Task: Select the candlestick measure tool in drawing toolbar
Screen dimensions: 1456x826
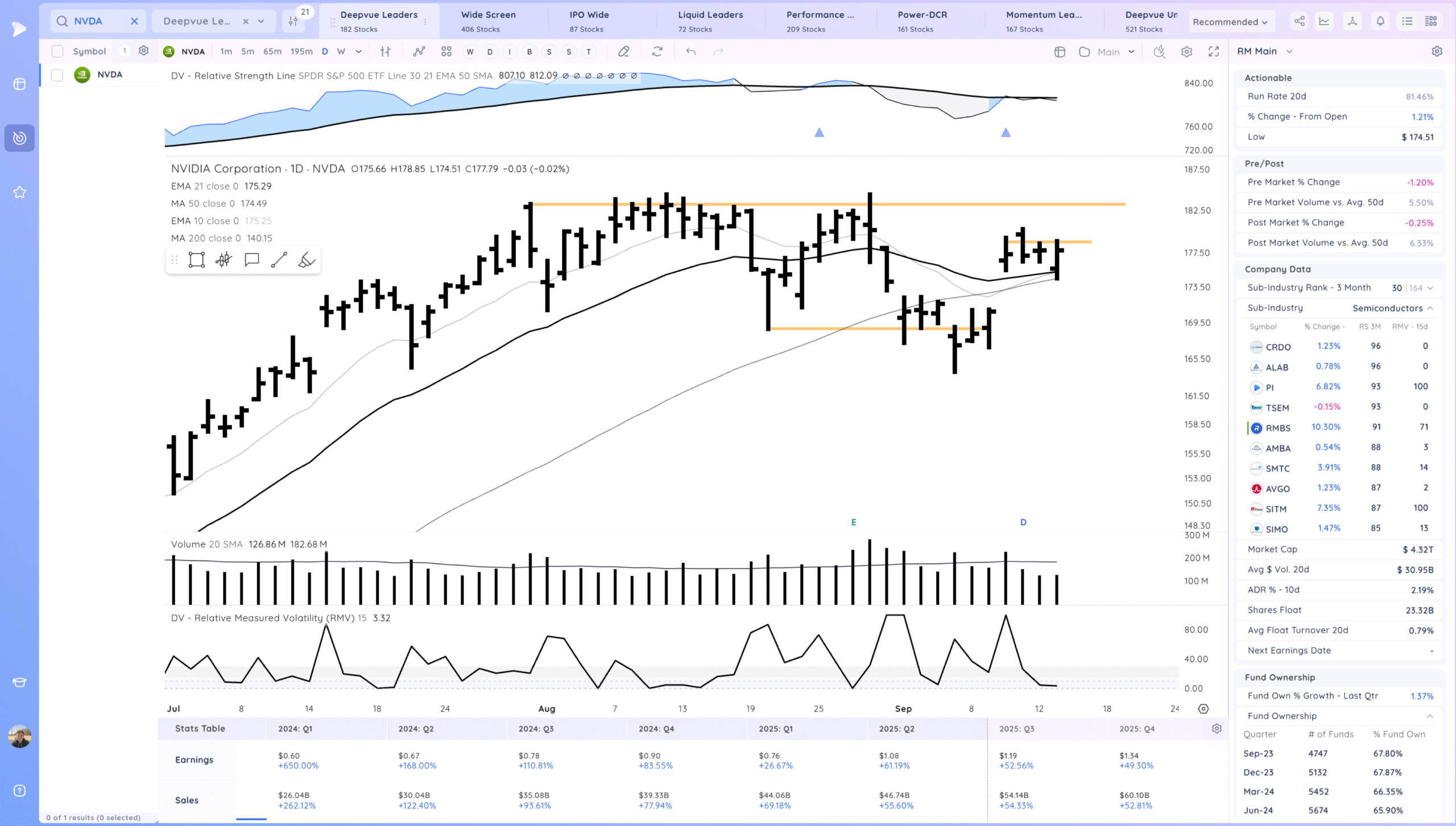Action: (x=224, y=260)
